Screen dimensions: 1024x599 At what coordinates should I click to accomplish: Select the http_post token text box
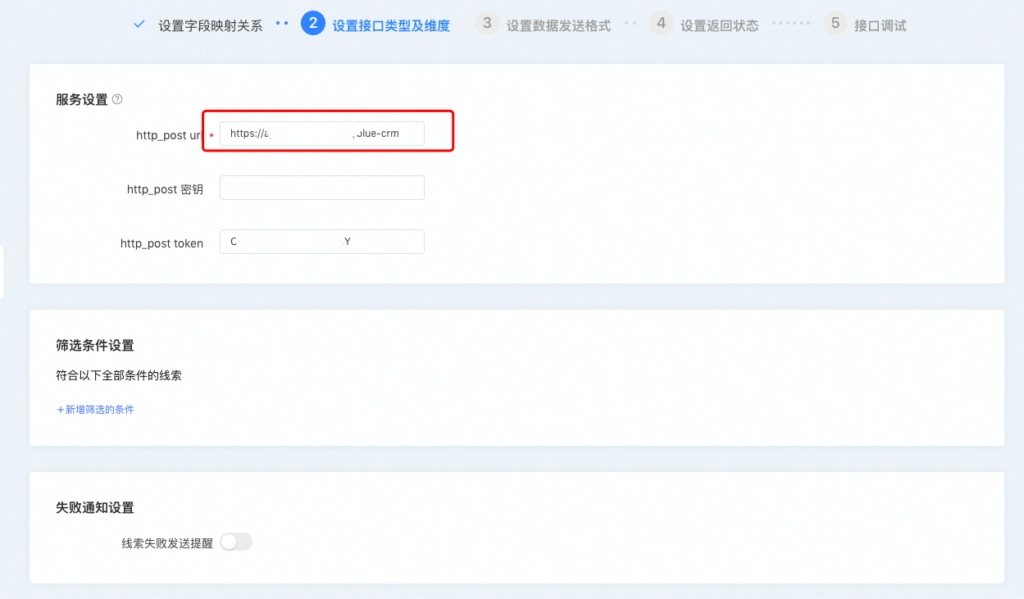pyautogui.click(x=322, y=242)
